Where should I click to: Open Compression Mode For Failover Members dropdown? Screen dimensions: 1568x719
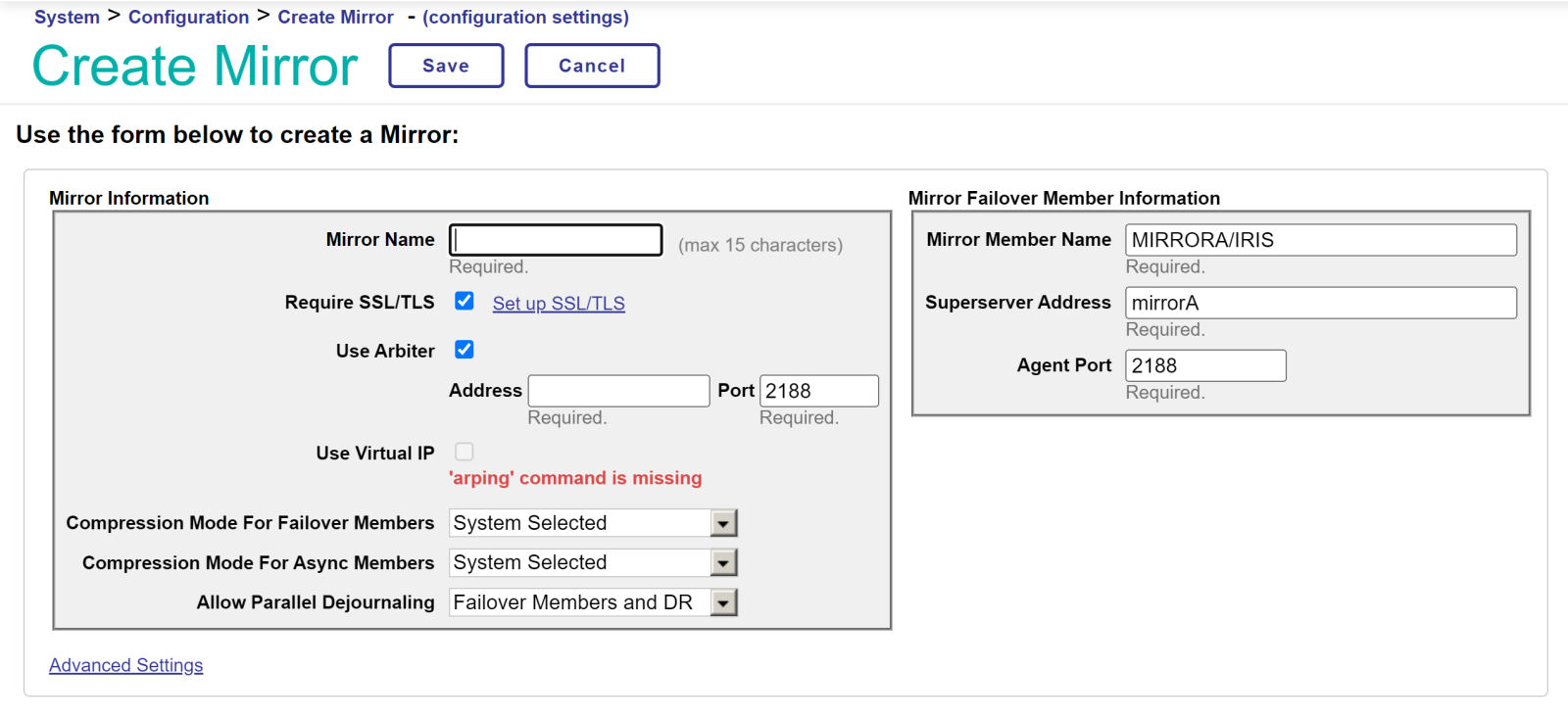(593, 523)
